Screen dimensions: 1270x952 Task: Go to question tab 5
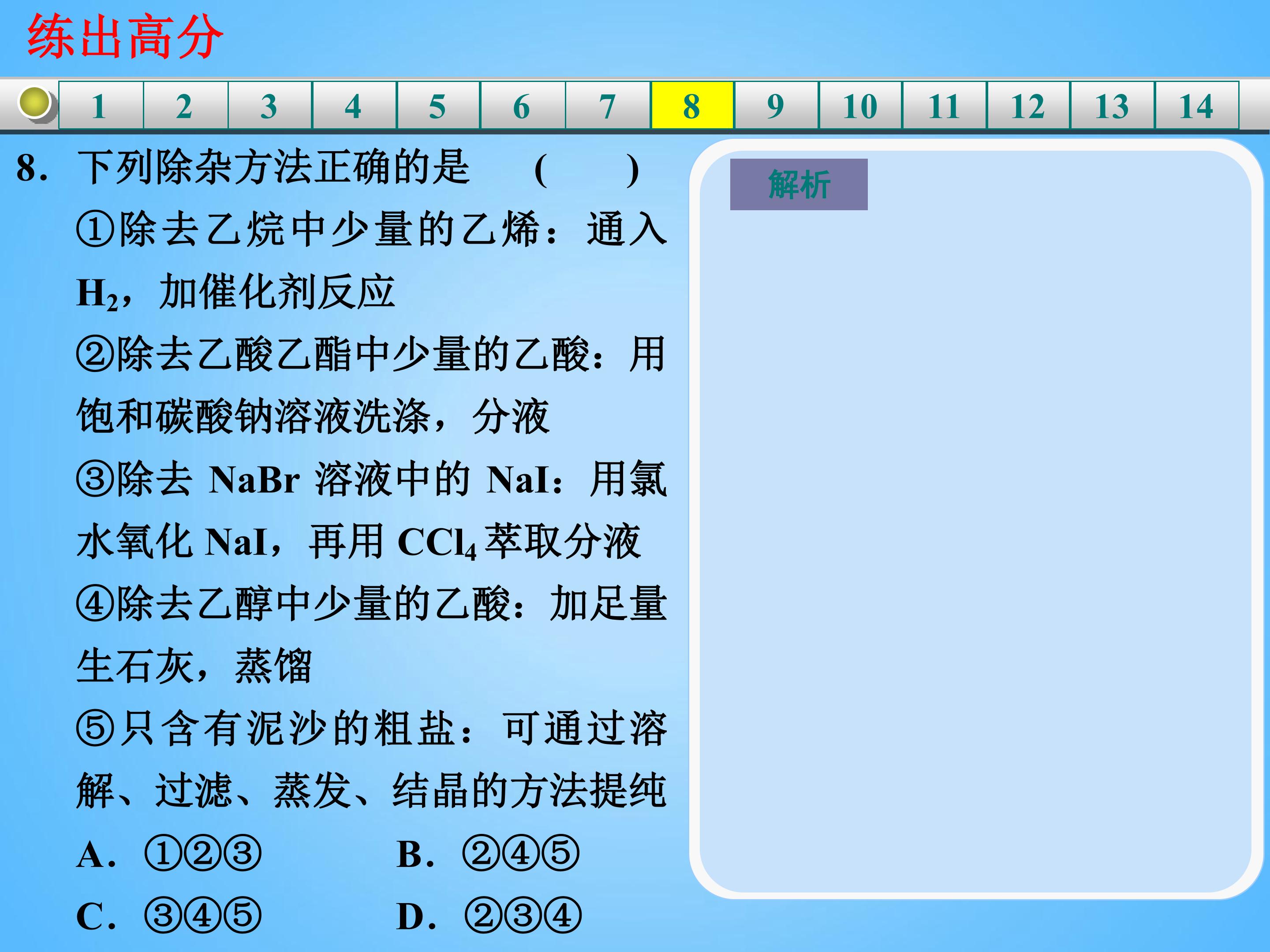point(439,106)
